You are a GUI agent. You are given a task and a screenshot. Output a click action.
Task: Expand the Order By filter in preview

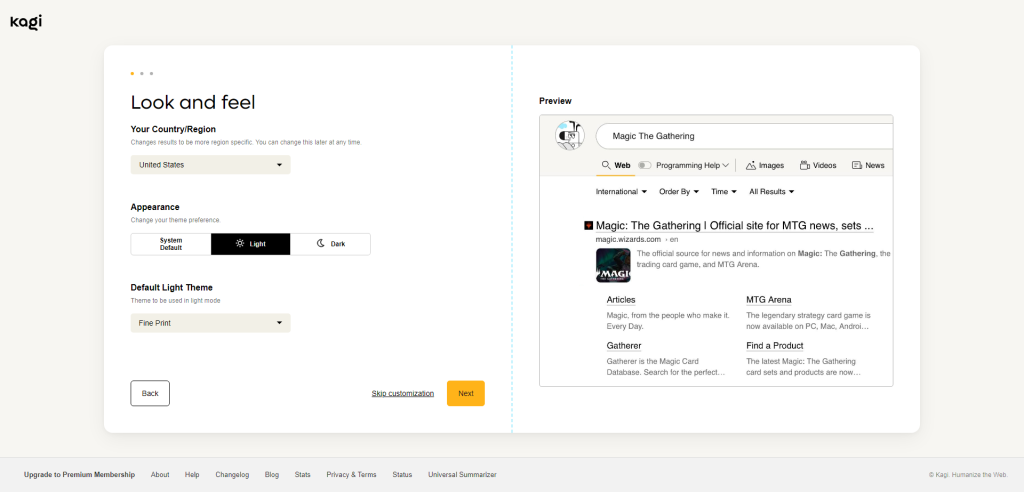click(x=679, y=191)
